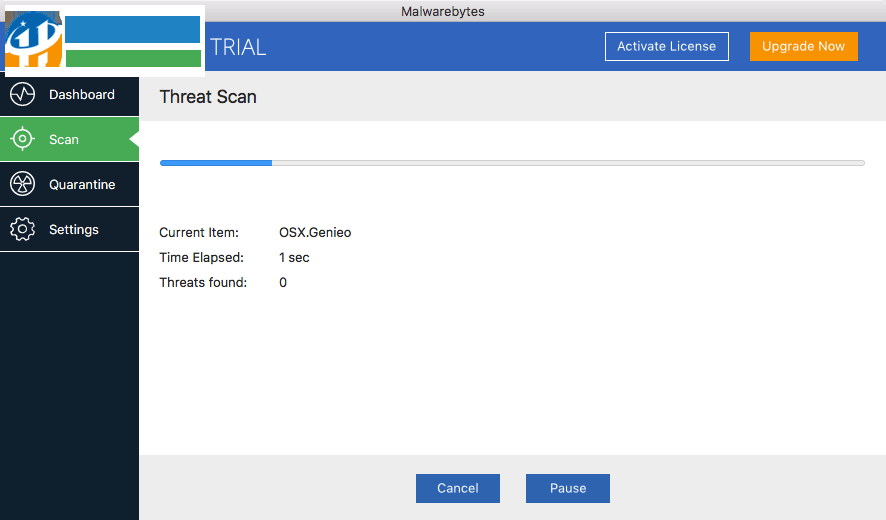Image resolution: width=886 pixels, height=520 pixels.
Task: Pause the threat scan
Action: pos(568,488)
